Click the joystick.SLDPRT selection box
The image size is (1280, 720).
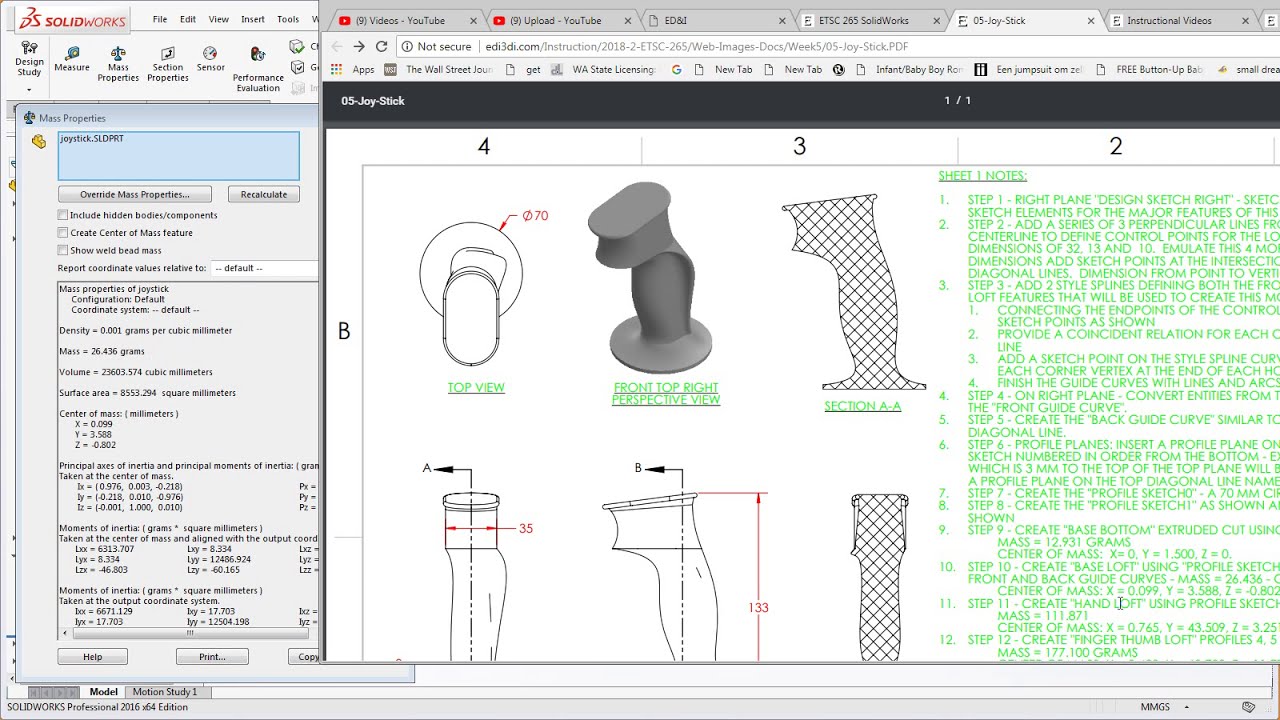pyautogui.click(x=178, y=156)
